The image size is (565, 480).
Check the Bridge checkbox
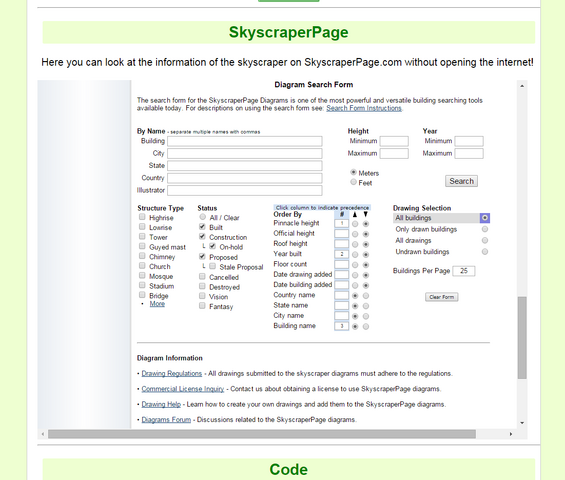[x=142, y=295]
